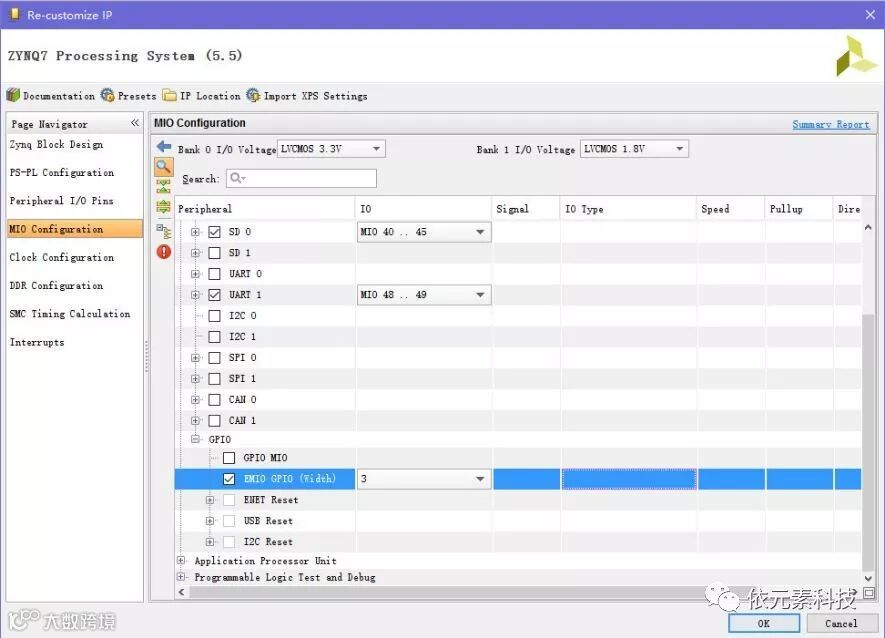The width and height of the screenshot is (885, 638).
Task: Click the vertical scrollbar thumb of table
Action: (x=868, y=442)
